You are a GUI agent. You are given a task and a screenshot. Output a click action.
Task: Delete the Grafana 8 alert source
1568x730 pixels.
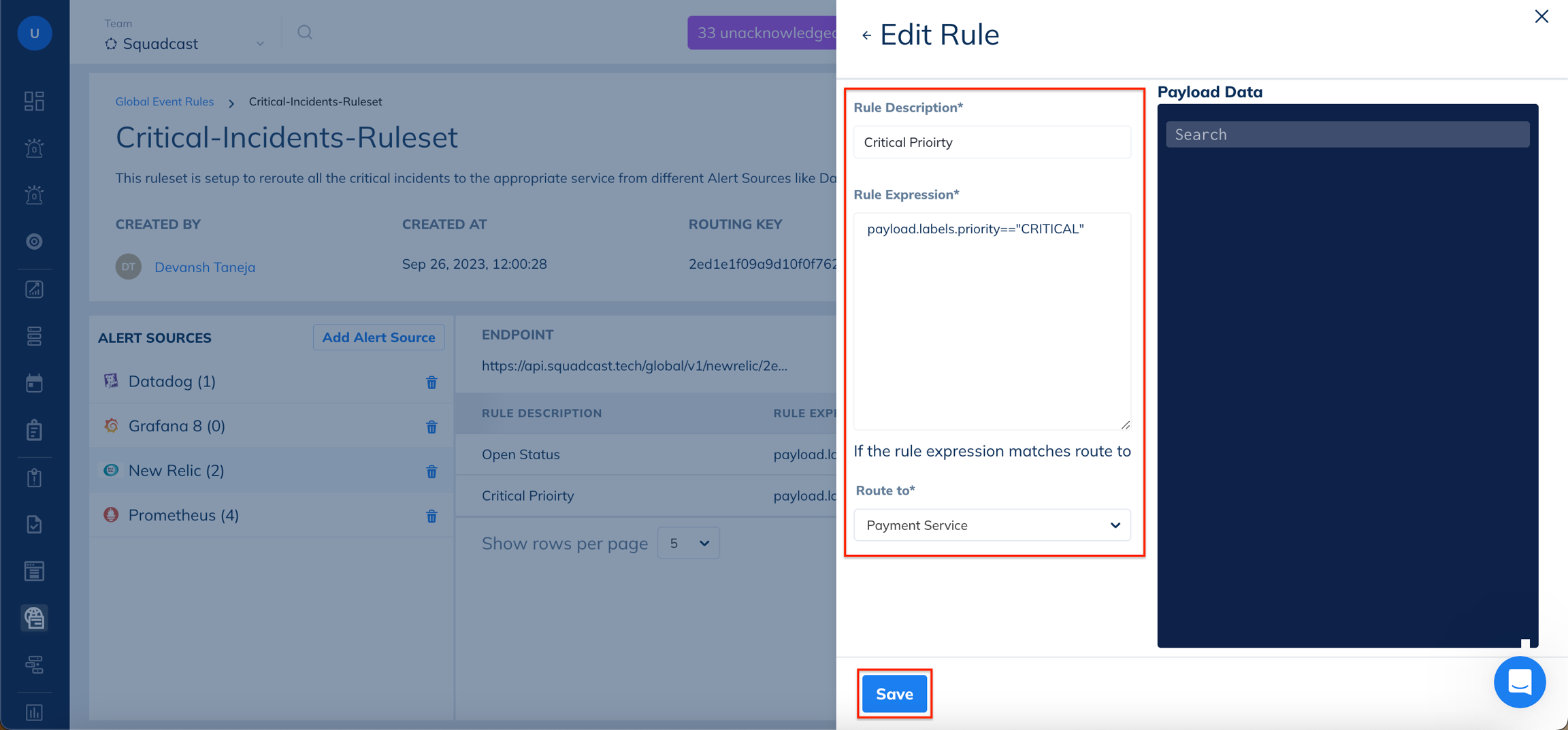pyautogui.click(x=431, y=427)
